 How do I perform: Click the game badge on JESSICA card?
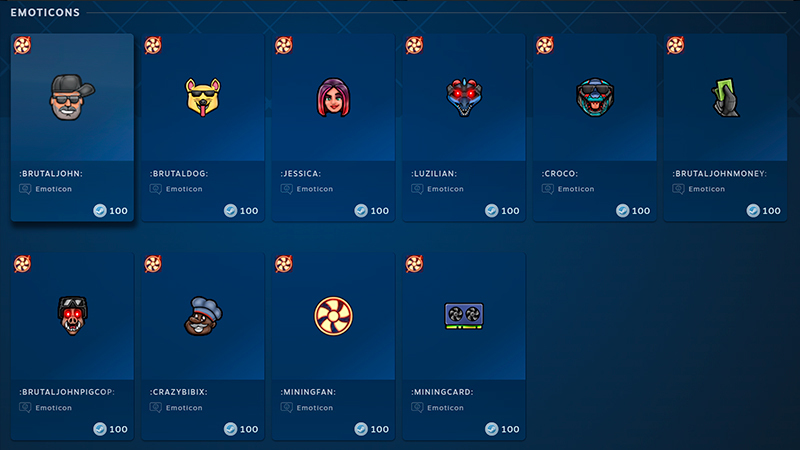click(284, 45)
